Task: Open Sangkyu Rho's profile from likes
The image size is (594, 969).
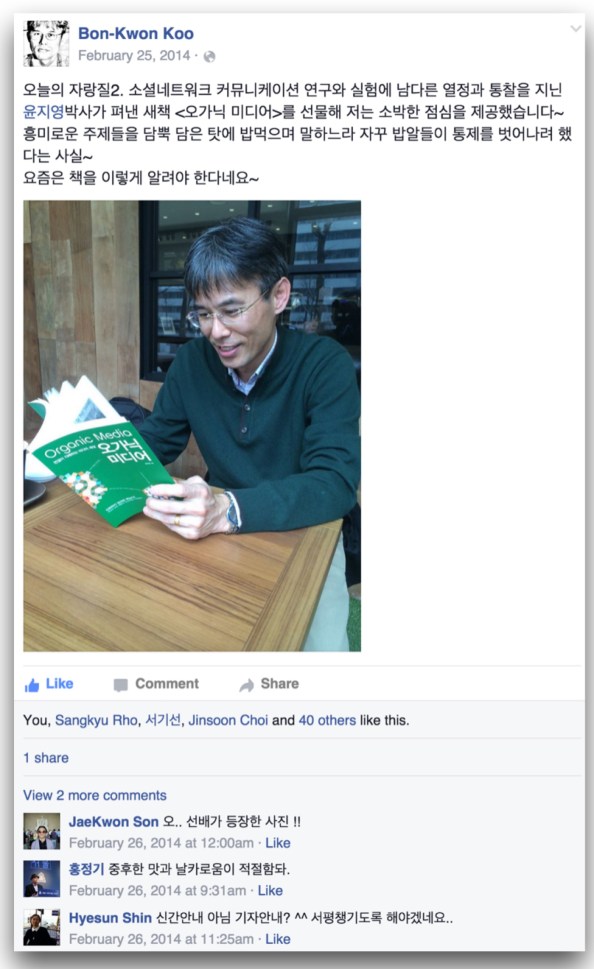Action: click(96, 720)
